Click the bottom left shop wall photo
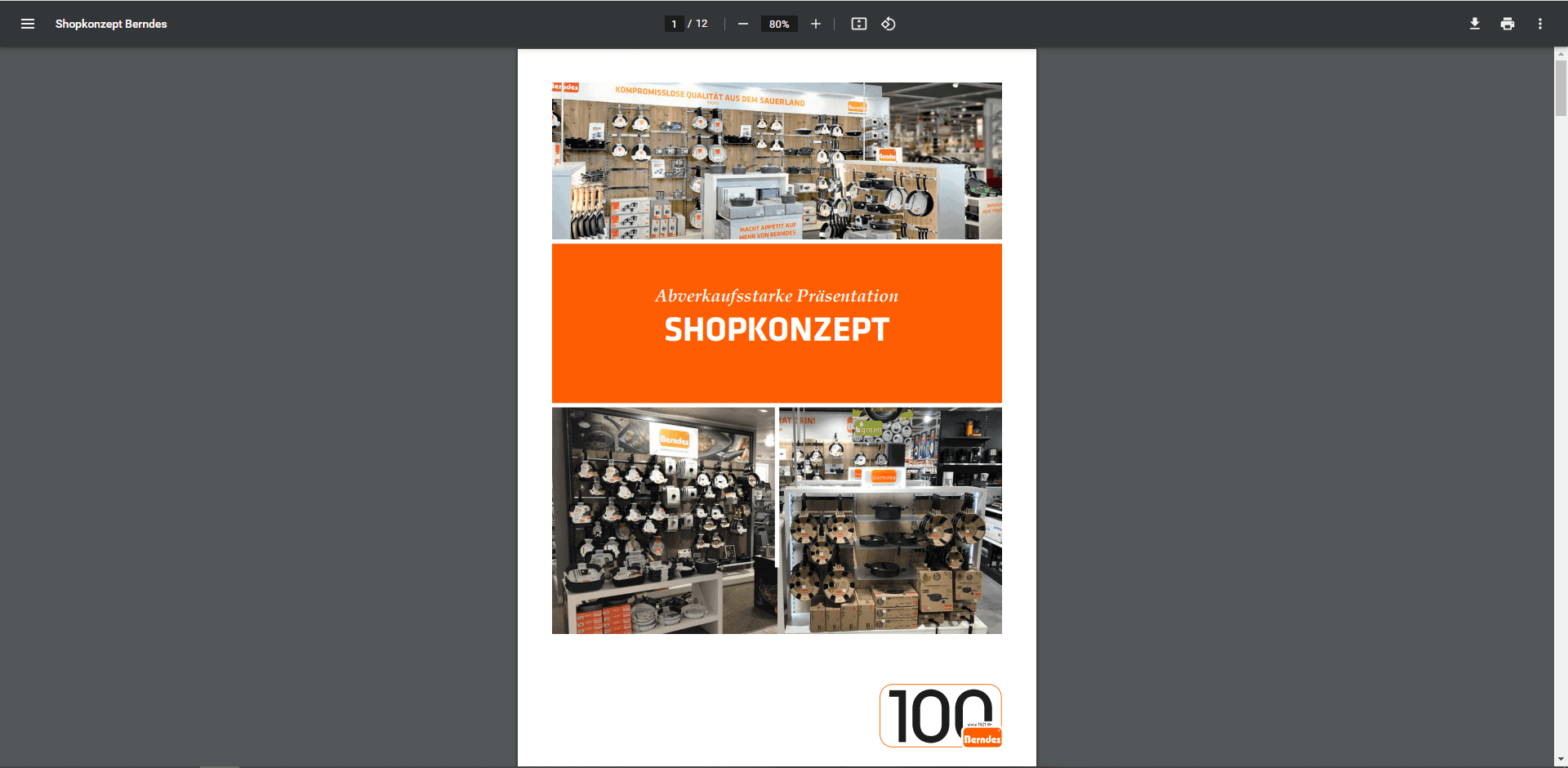Viewport: 1568px width, 768px height. [663, 520]
